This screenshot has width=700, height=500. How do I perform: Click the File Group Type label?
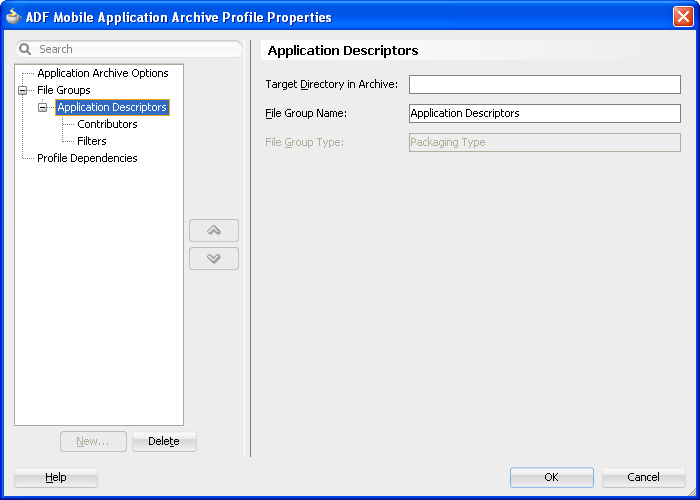[304, 142]
